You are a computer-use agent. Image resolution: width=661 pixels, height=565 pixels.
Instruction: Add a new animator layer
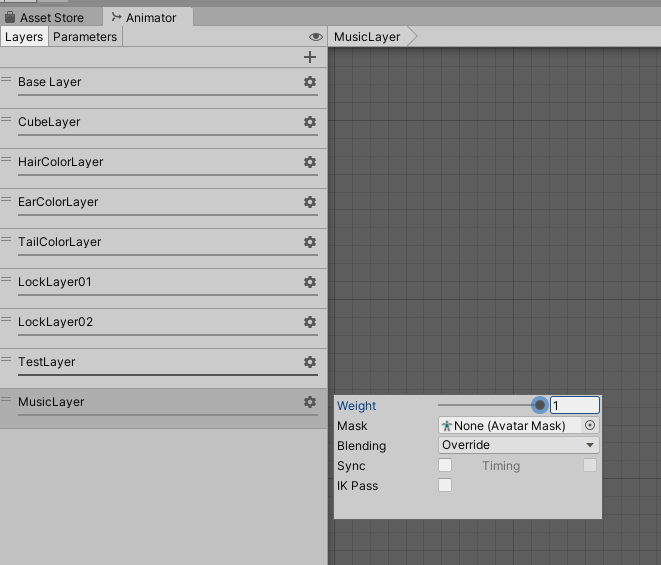tap(310, 57)
